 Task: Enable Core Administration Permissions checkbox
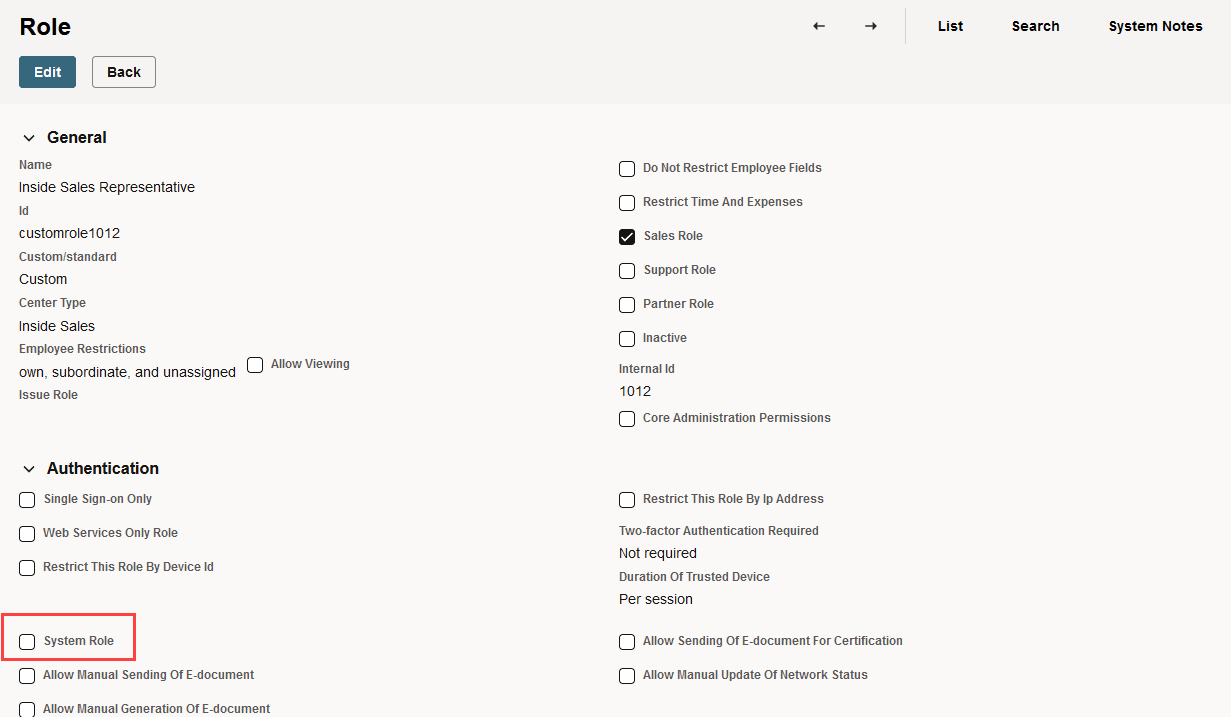627,419
